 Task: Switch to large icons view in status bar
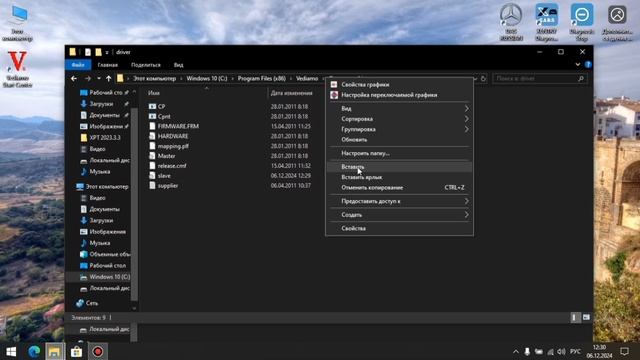pos(586,317)
